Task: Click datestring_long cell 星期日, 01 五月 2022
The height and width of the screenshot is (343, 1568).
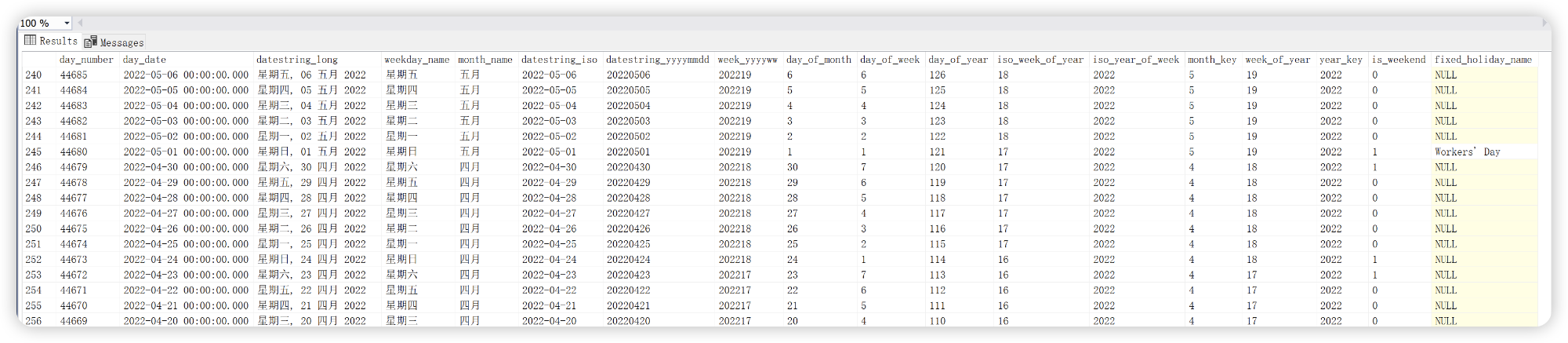Action: 317,152
